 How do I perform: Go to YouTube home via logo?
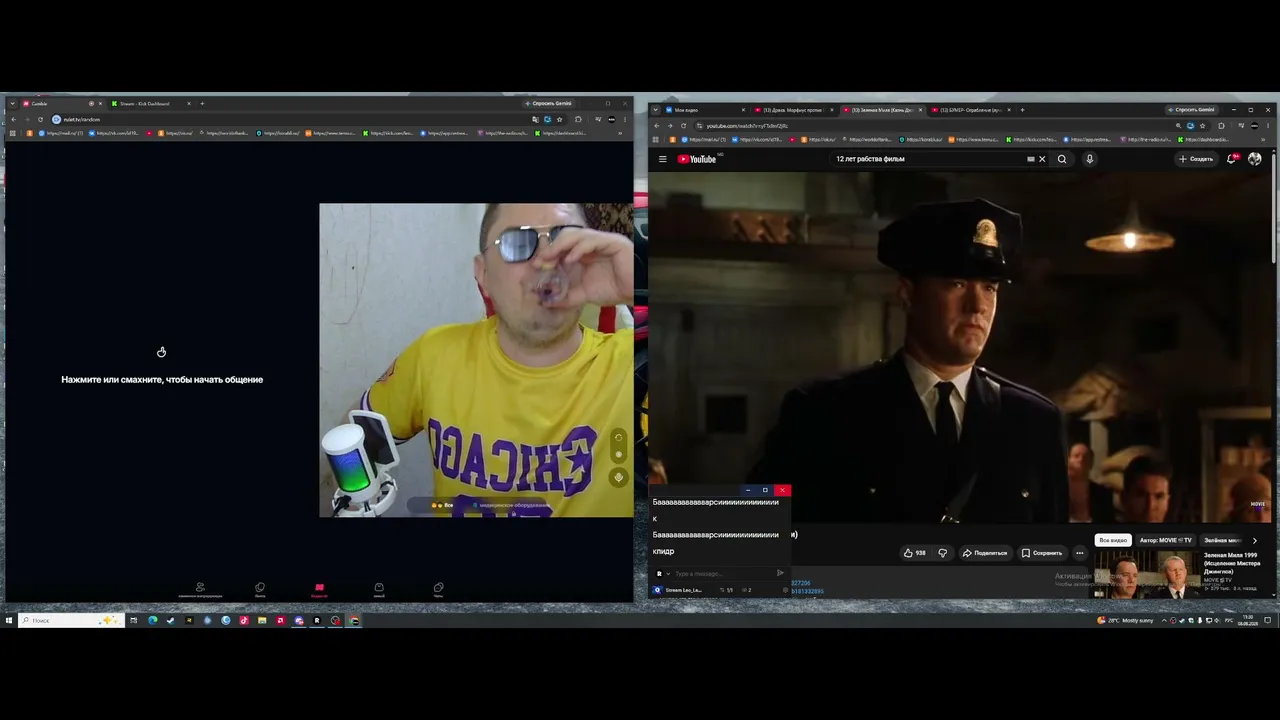pos(697,159)
